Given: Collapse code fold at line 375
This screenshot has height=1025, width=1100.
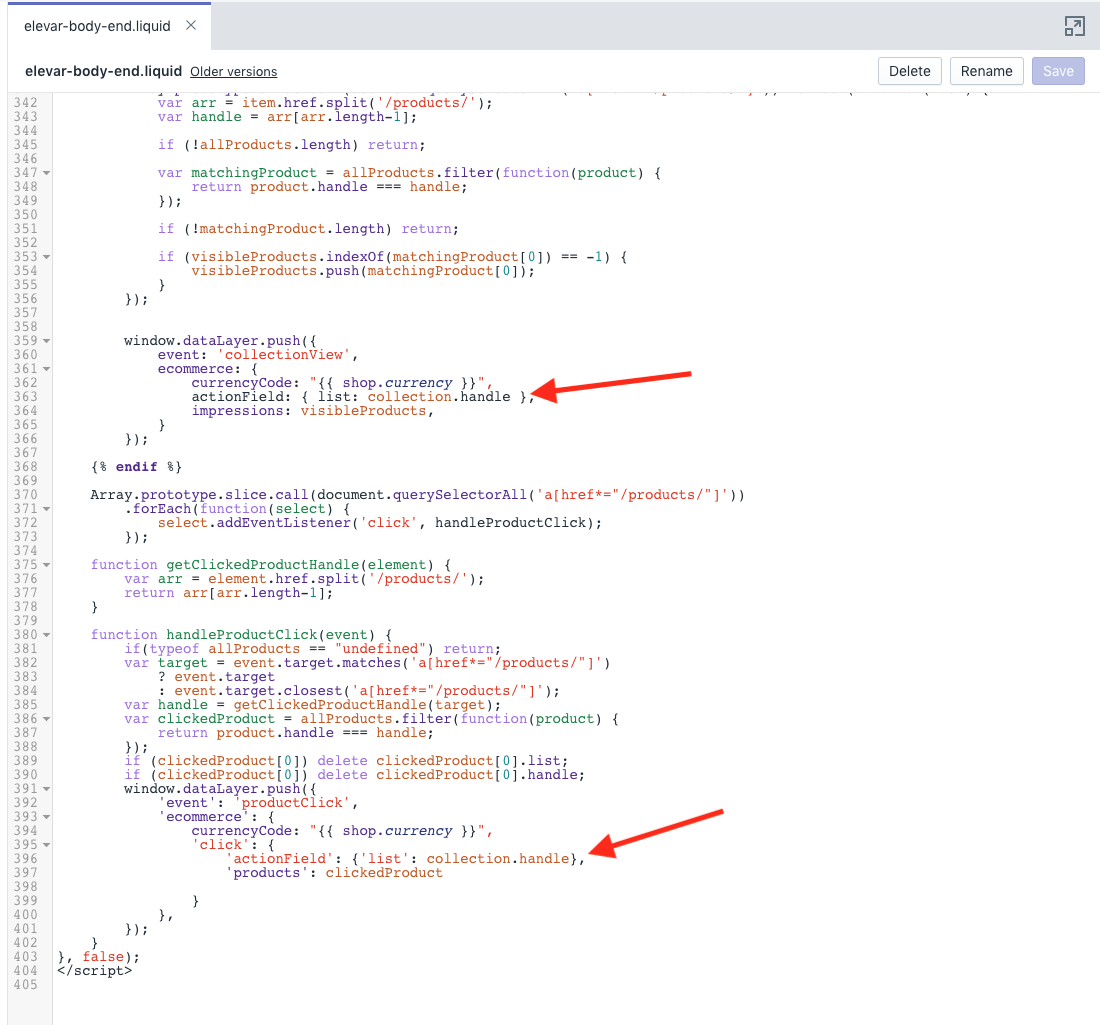Looking at the screenshot, I should coord(46,565).
